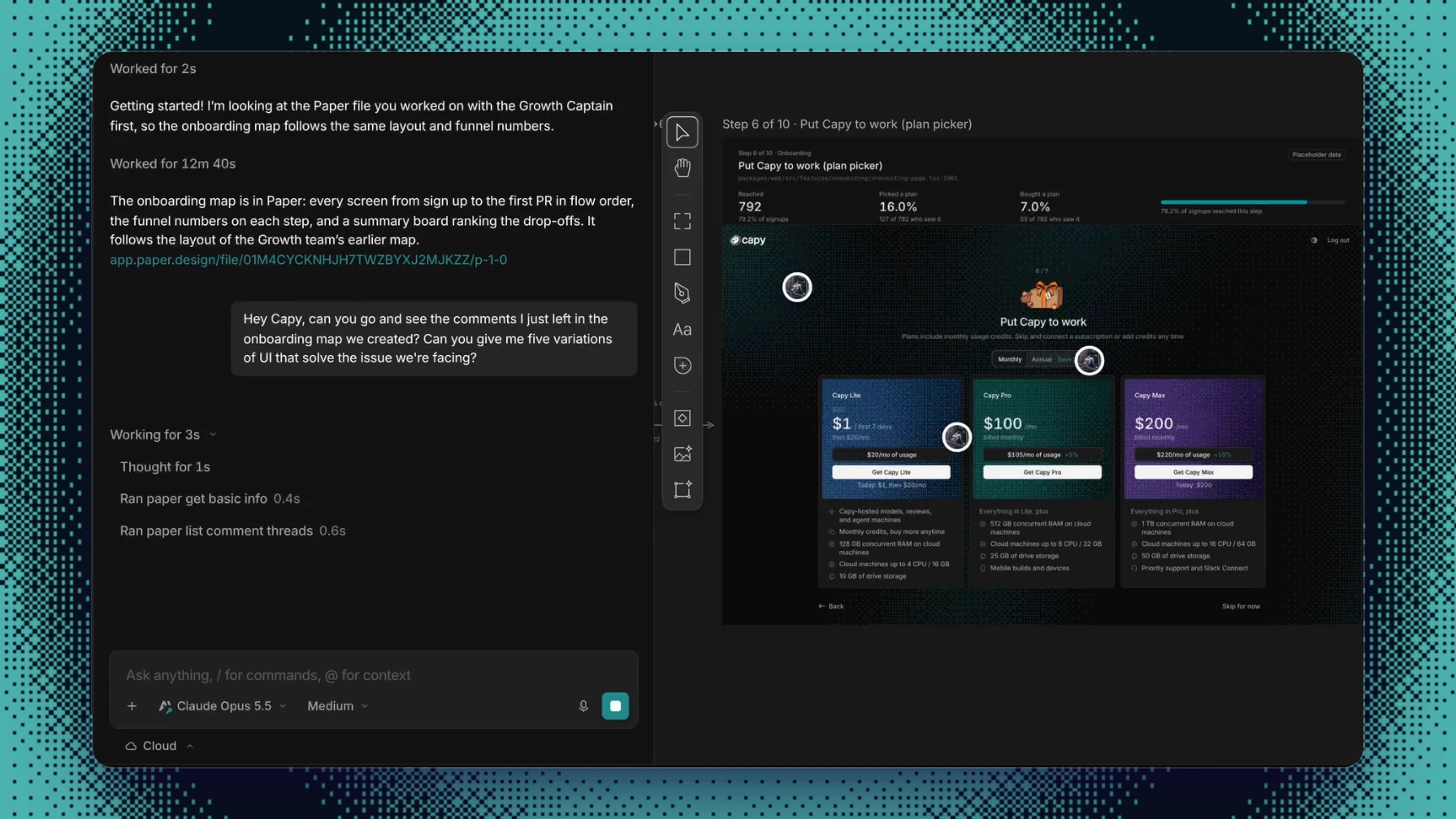Click the signups reached progress bar
The image size is (1456, 819).
click(x=1253, y=201)
